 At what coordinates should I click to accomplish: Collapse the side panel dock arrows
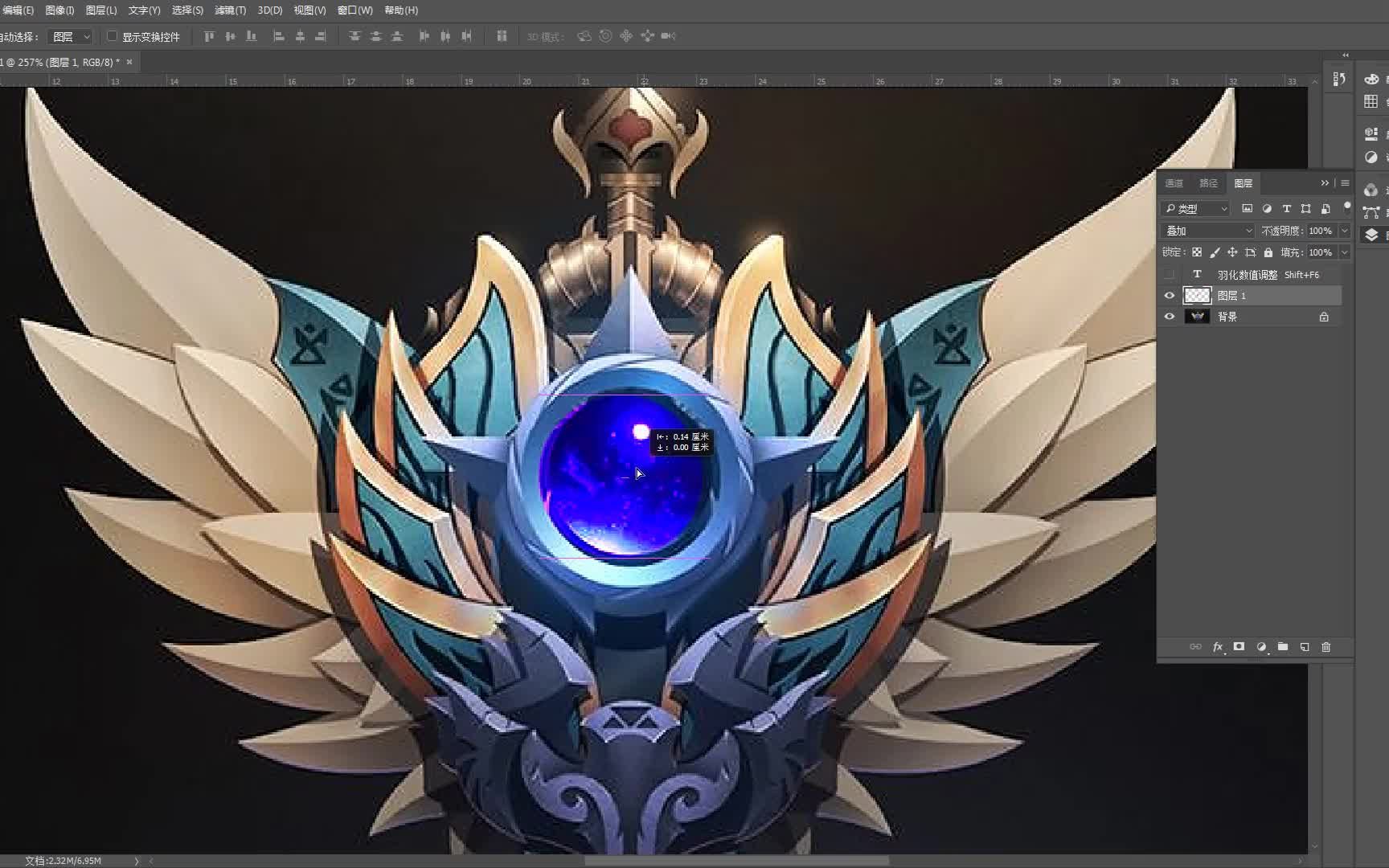click(1346, 55)
